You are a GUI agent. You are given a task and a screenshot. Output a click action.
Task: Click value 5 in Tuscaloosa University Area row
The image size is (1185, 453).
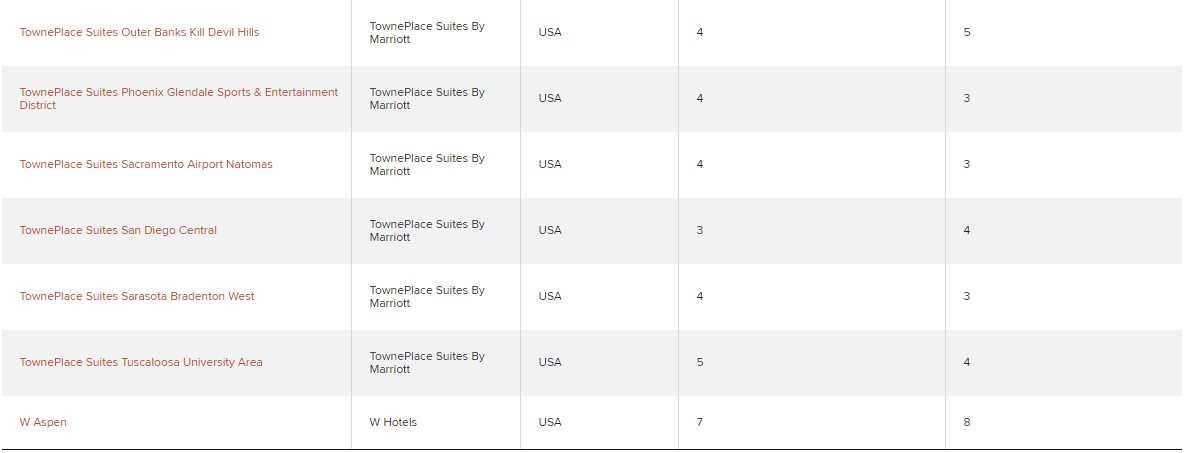700,362
